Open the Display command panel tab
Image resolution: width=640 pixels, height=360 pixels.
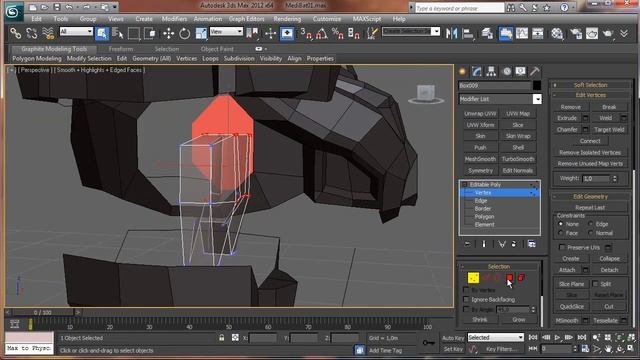pyautogui.click(x=520, y=71)
